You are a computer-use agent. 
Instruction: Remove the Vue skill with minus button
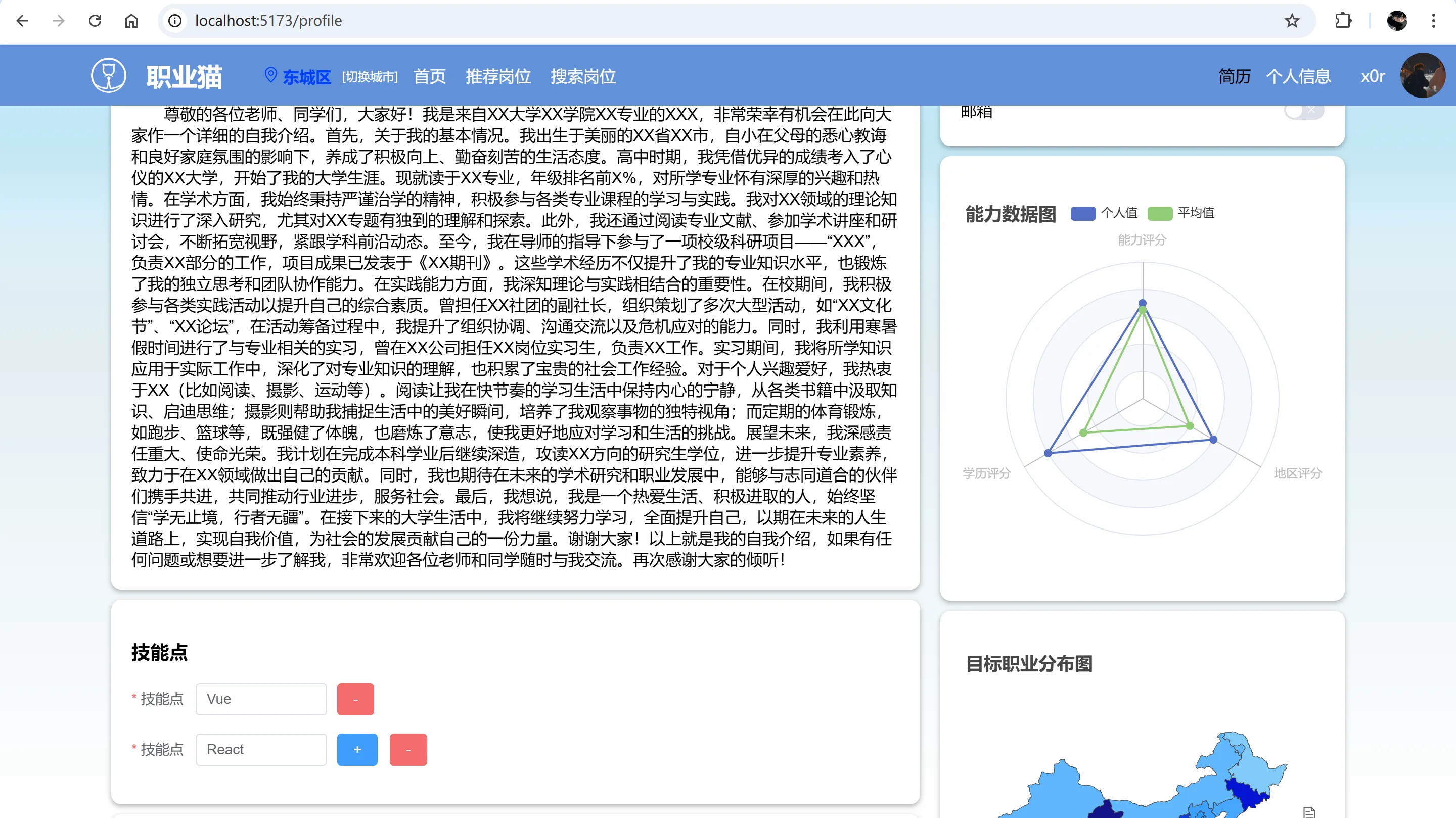[355, 699]
